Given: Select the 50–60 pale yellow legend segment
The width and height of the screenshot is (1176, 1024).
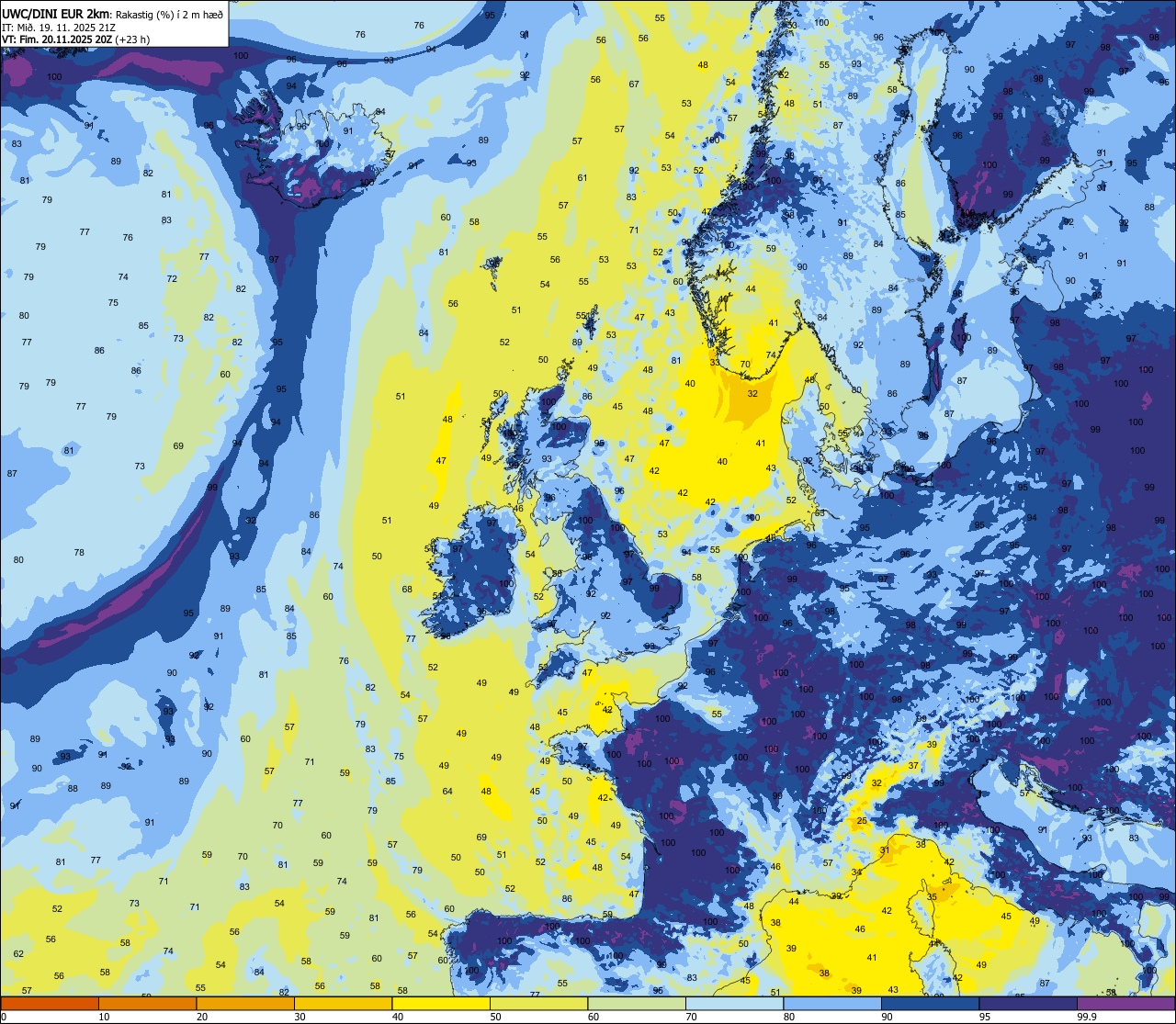Looking at the screenshot, I should click(x=538, y=1003).
